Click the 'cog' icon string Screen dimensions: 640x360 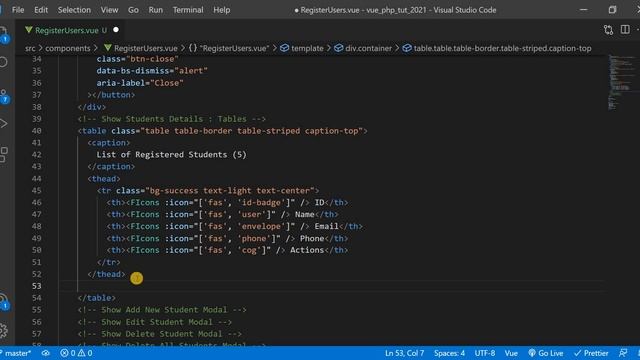(x=249, y=250)
